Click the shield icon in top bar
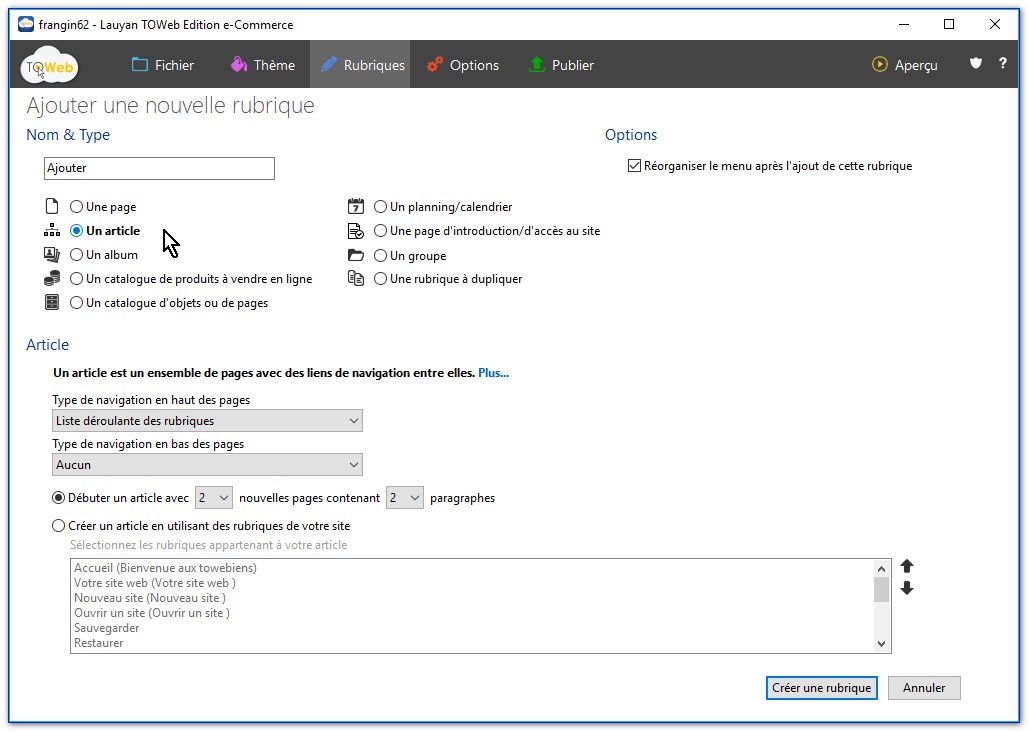This screenshot has height=732, width=1029. tap(976, 64)
